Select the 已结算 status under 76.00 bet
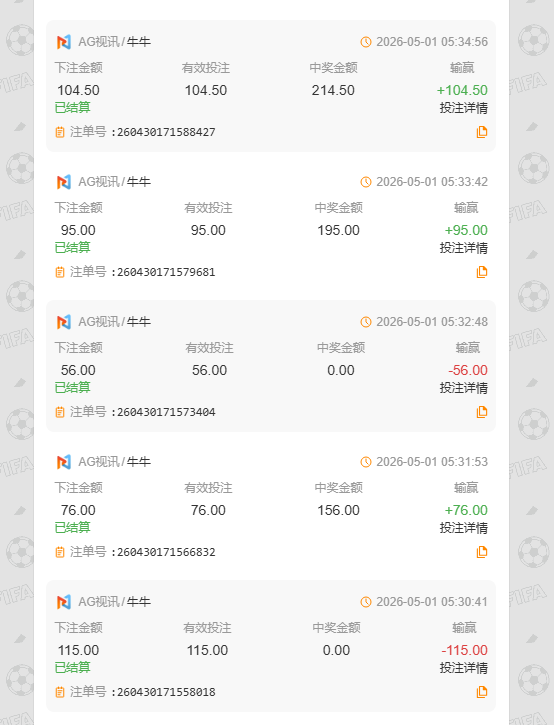The image size is (554, 725). pyautogui.click(x=73, y=528)
